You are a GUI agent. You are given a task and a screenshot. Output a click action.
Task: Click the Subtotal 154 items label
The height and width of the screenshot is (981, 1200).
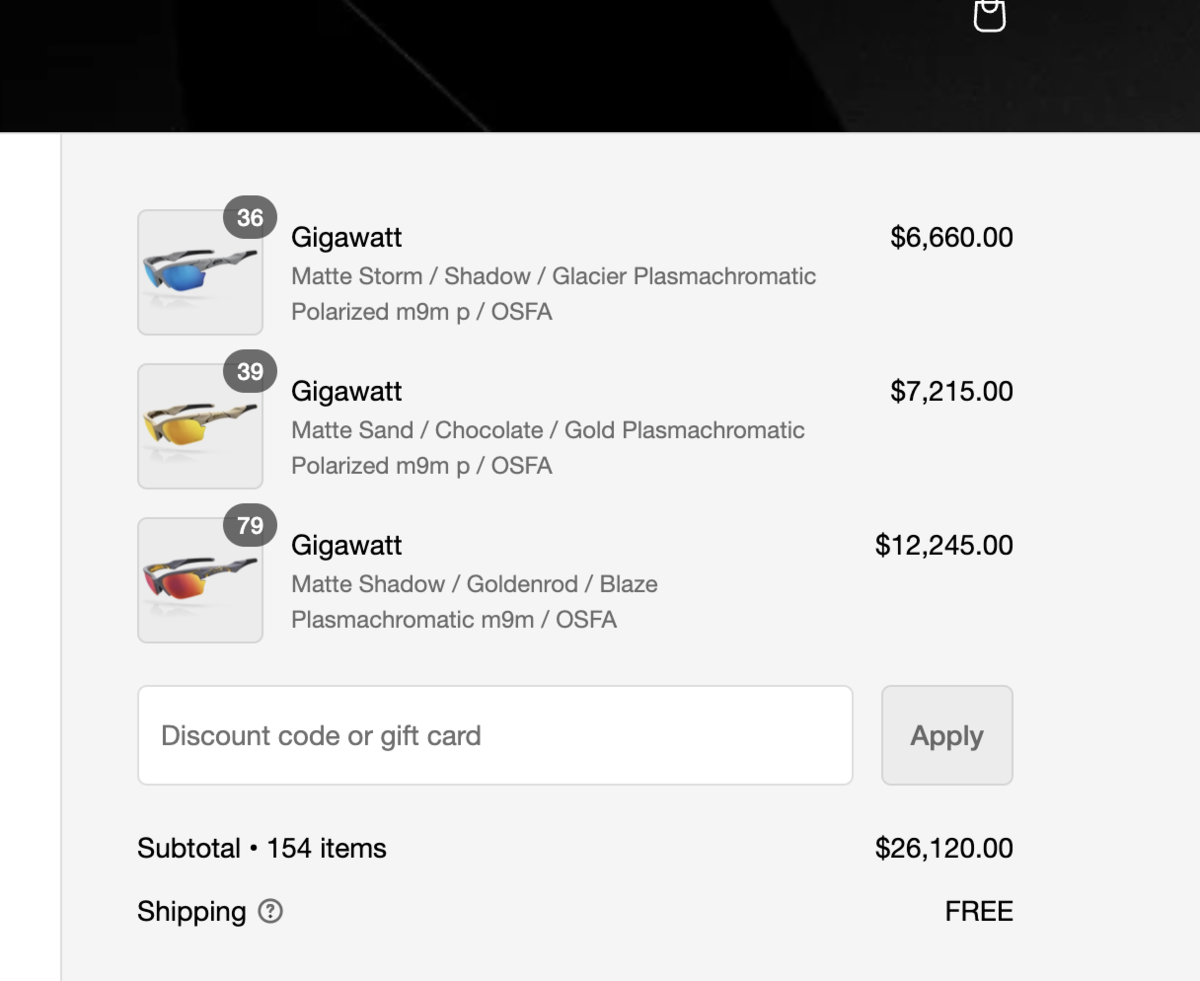[262, 849]
